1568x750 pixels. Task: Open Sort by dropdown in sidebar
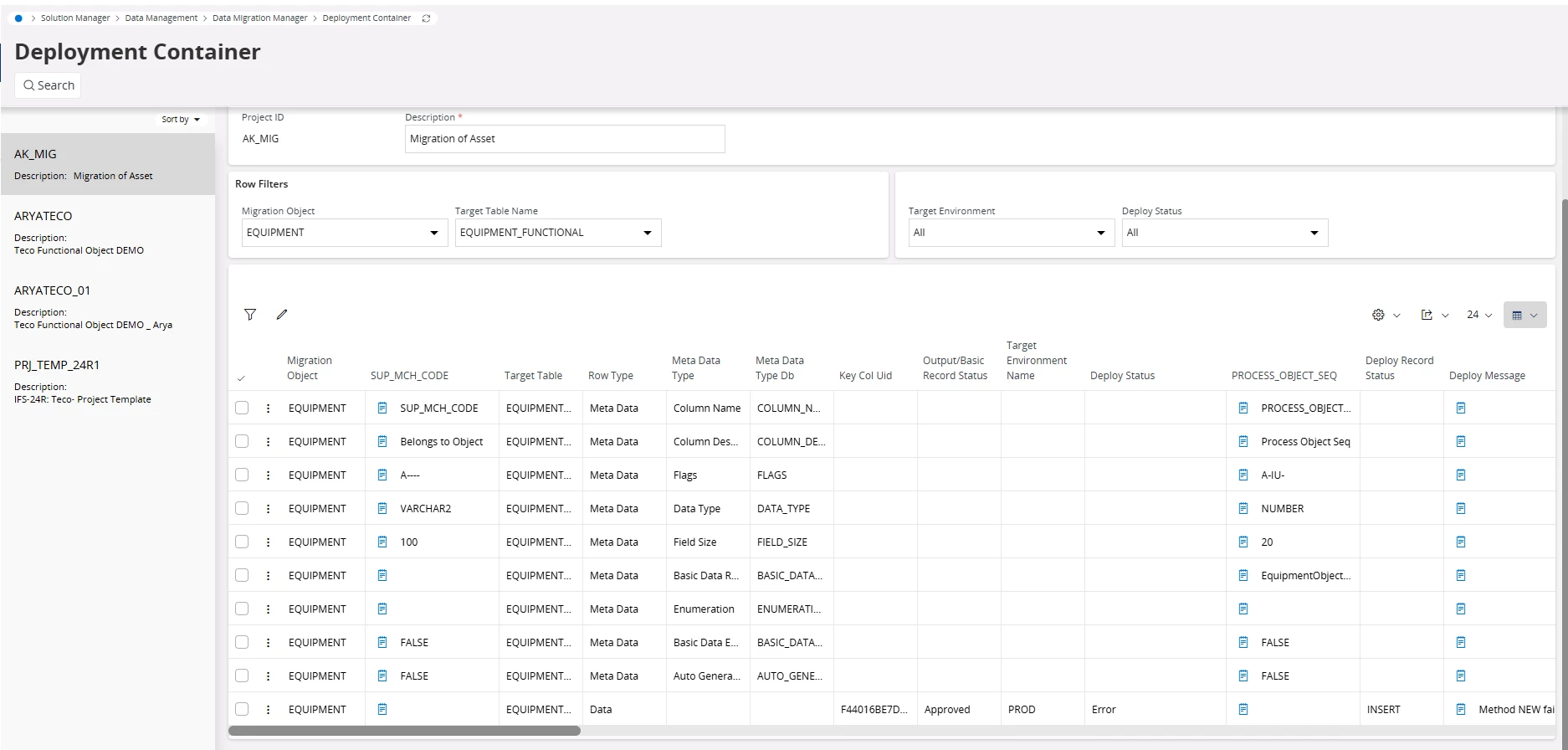click(181, 120)
